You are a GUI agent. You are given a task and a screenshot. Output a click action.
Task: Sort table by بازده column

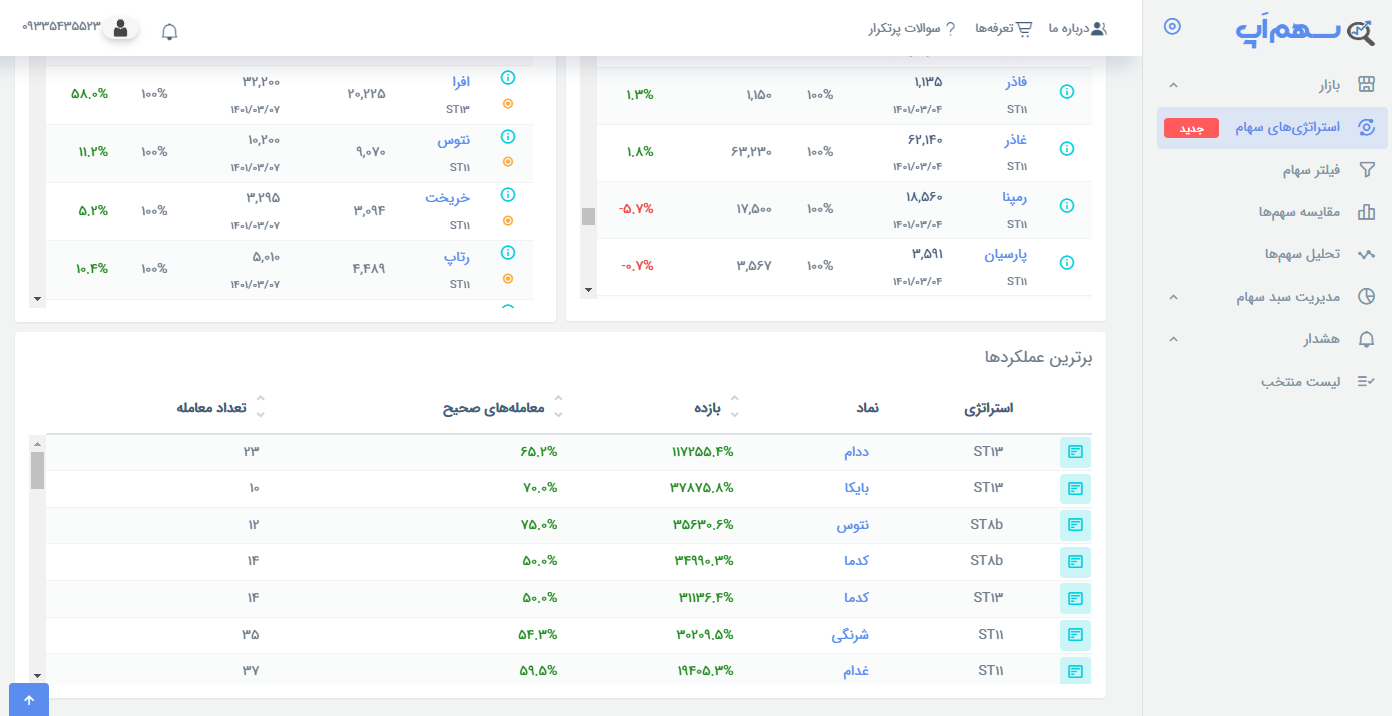pyautogui.click(x=734, y=408)
